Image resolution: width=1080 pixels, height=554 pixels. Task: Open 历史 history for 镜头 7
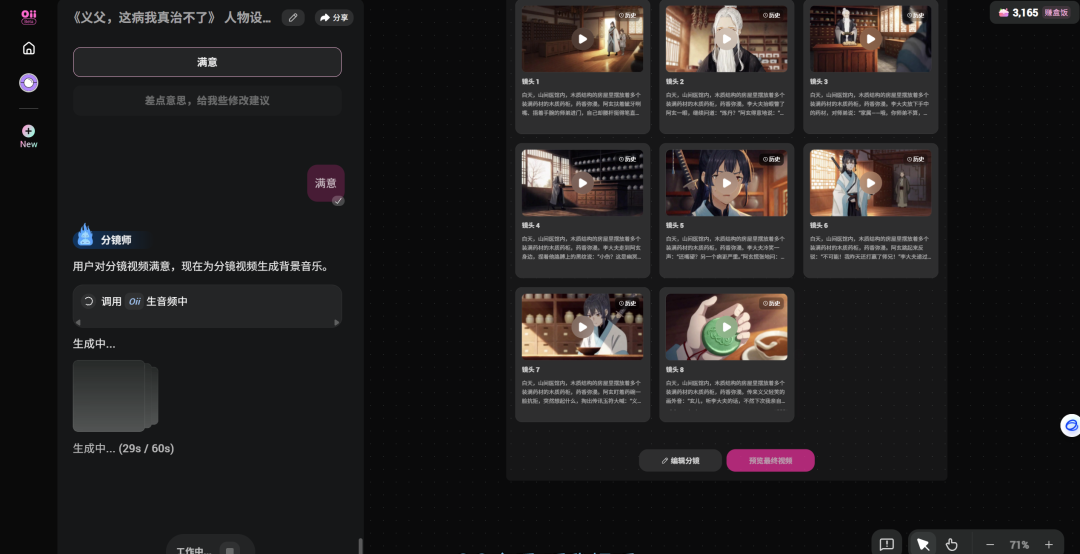[x=627, y=303]
